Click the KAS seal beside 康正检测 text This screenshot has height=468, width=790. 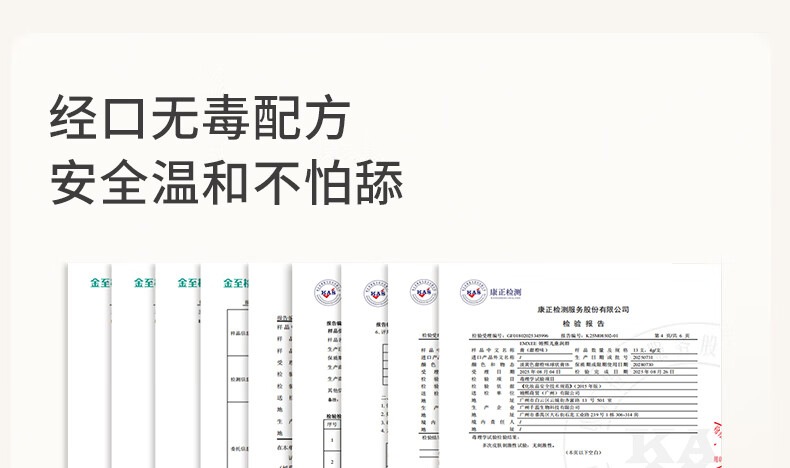[473, 292]
